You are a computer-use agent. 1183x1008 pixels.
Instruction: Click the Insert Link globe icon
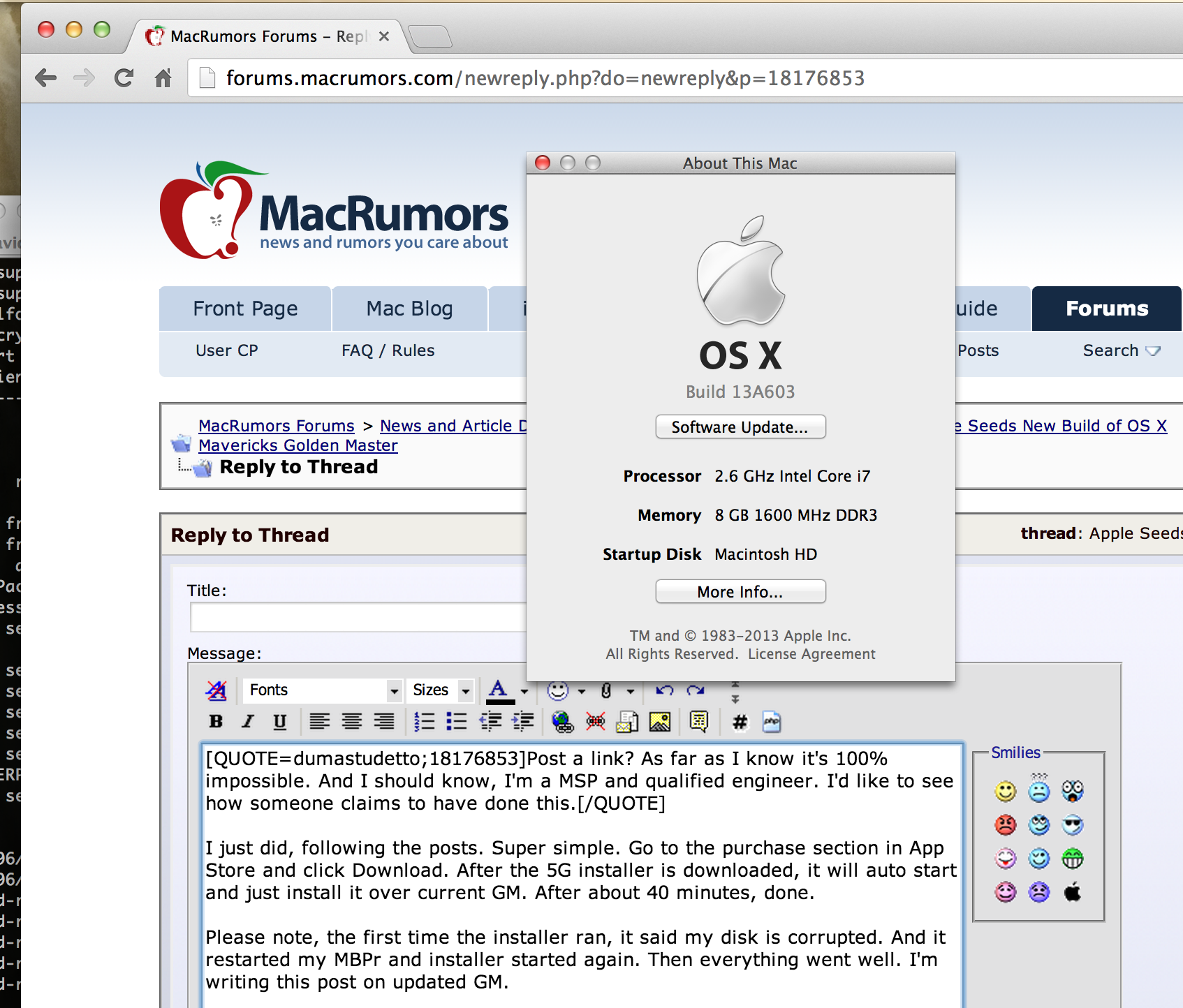point(562,722)
